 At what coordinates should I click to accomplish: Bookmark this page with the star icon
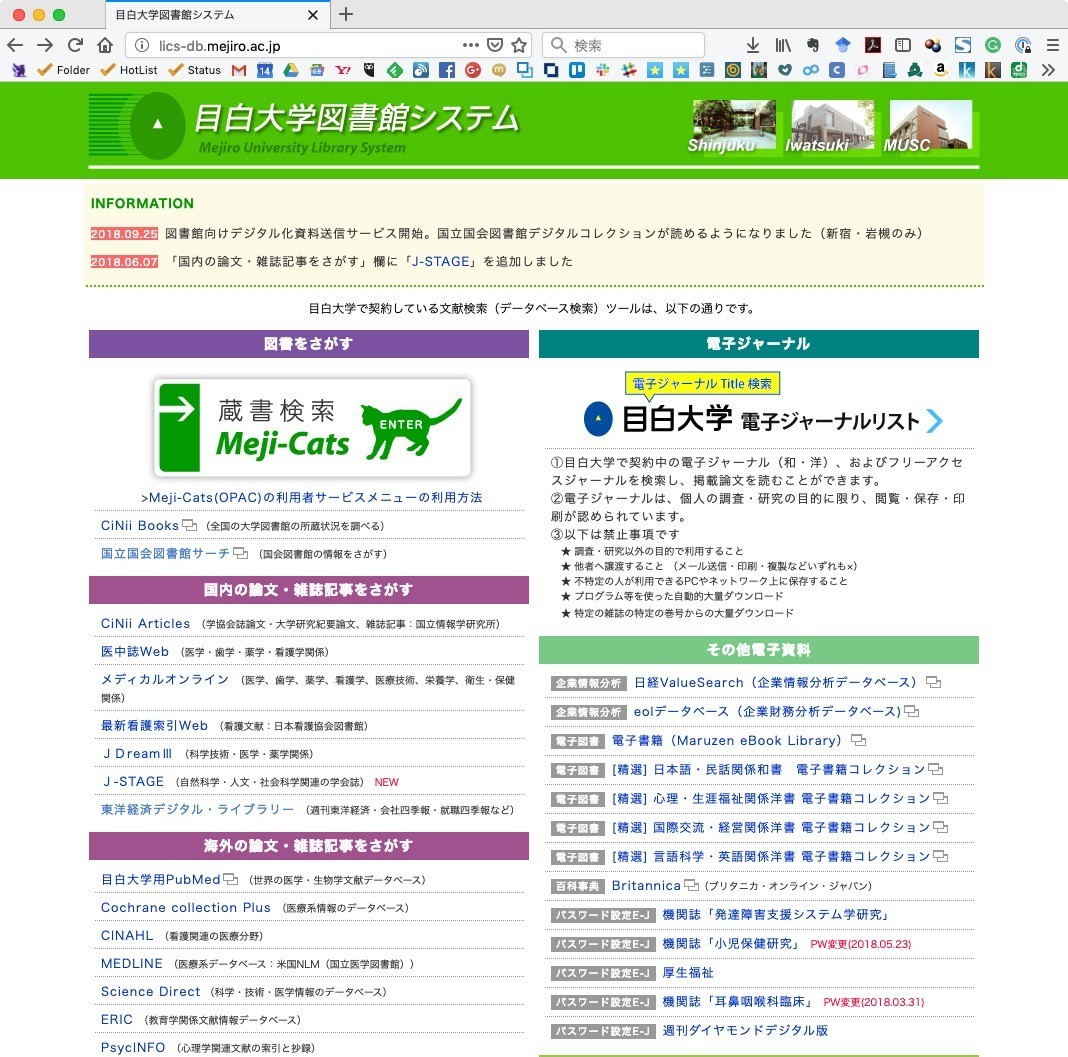tap(519, 46)
